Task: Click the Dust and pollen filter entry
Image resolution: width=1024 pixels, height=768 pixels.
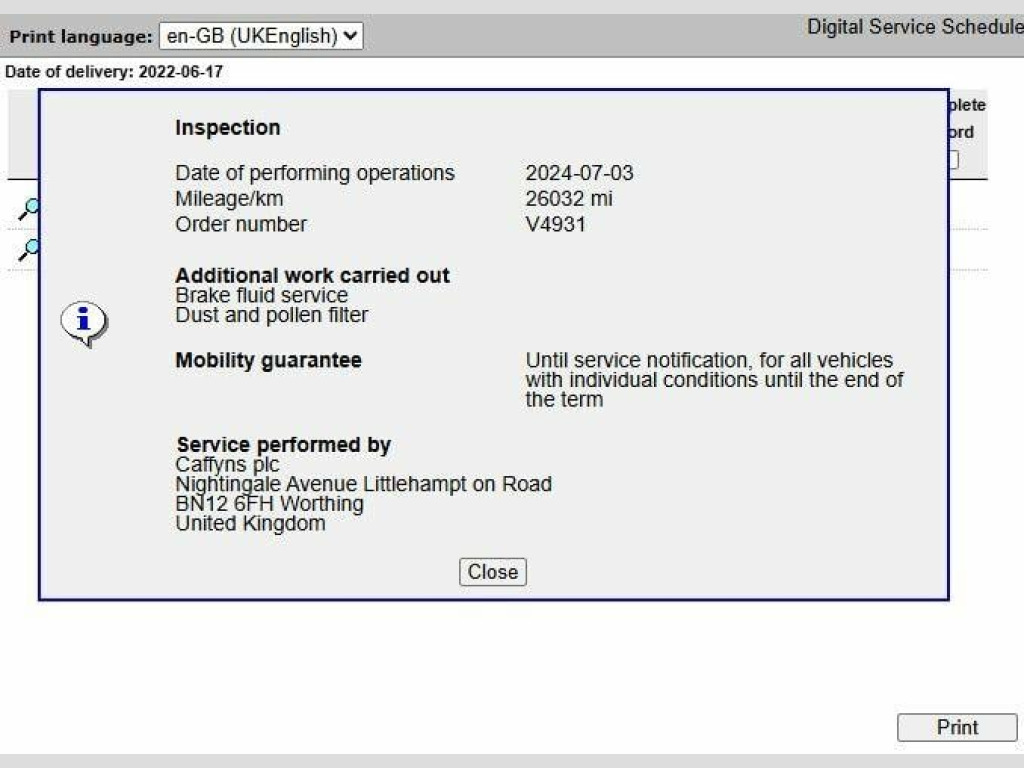Action: point(271,315)
